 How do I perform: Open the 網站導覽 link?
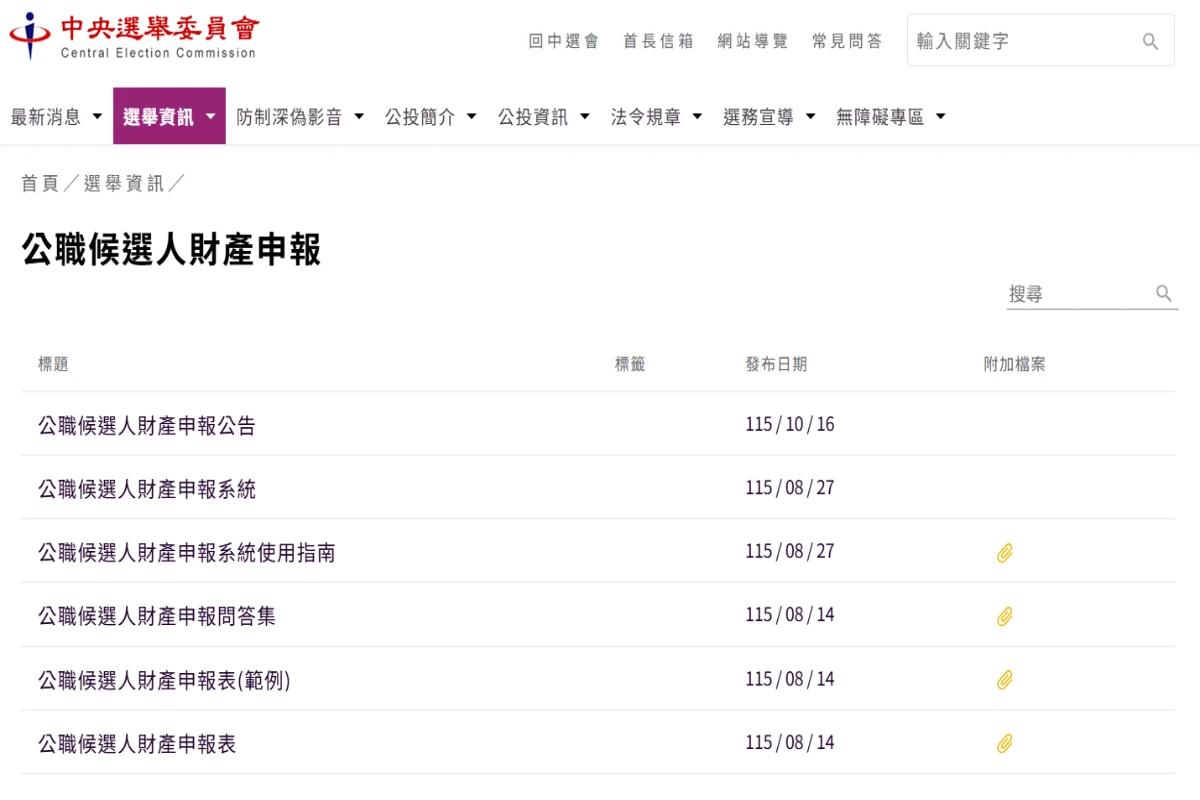pos(753,41)
